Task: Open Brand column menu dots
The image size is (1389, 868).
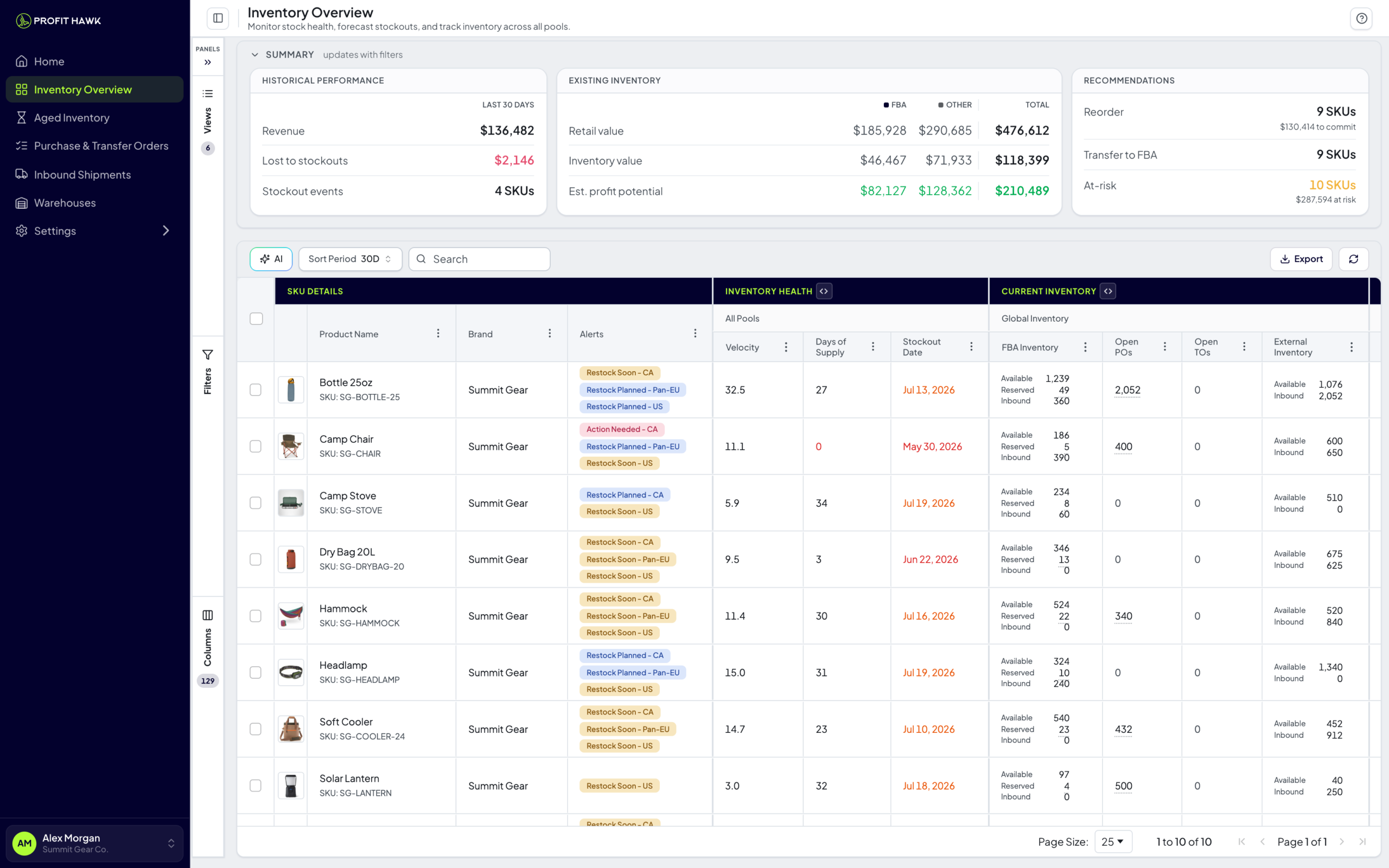Action: coord(549,334)
